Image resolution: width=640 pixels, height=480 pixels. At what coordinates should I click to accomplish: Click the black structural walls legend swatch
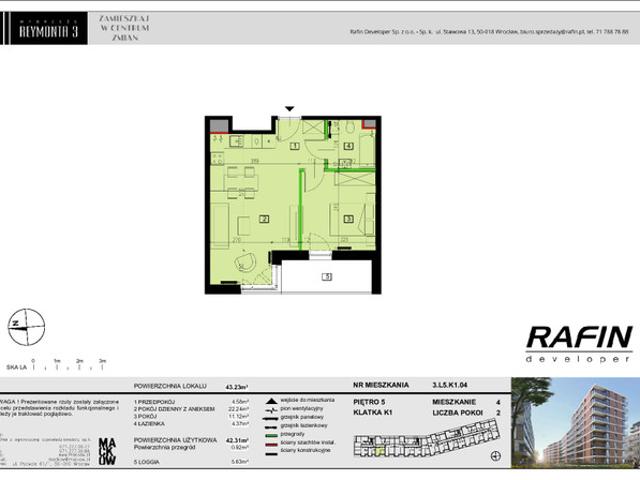click(x=271, y=452)
